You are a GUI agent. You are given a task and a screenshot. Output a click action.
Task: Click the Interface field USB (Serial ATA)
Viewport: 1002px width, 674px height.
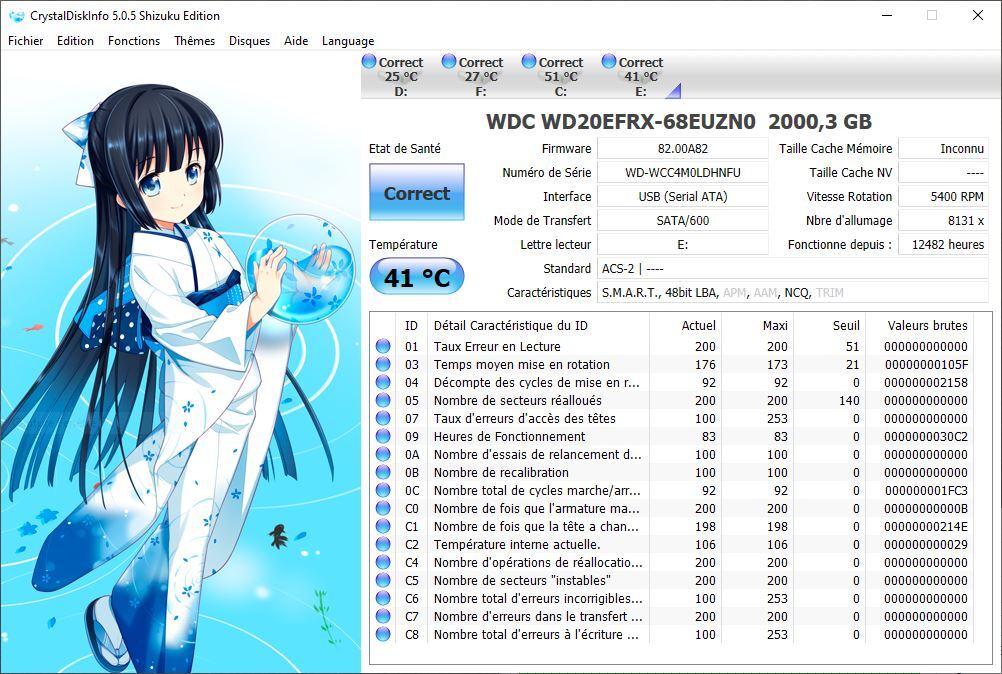[682, 197]
